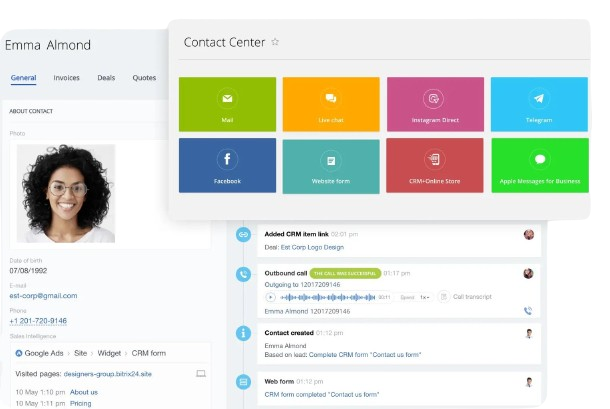Open the Live chat channel tile
This screenshot has height=409, width=610.
click(x=331, y=104)
